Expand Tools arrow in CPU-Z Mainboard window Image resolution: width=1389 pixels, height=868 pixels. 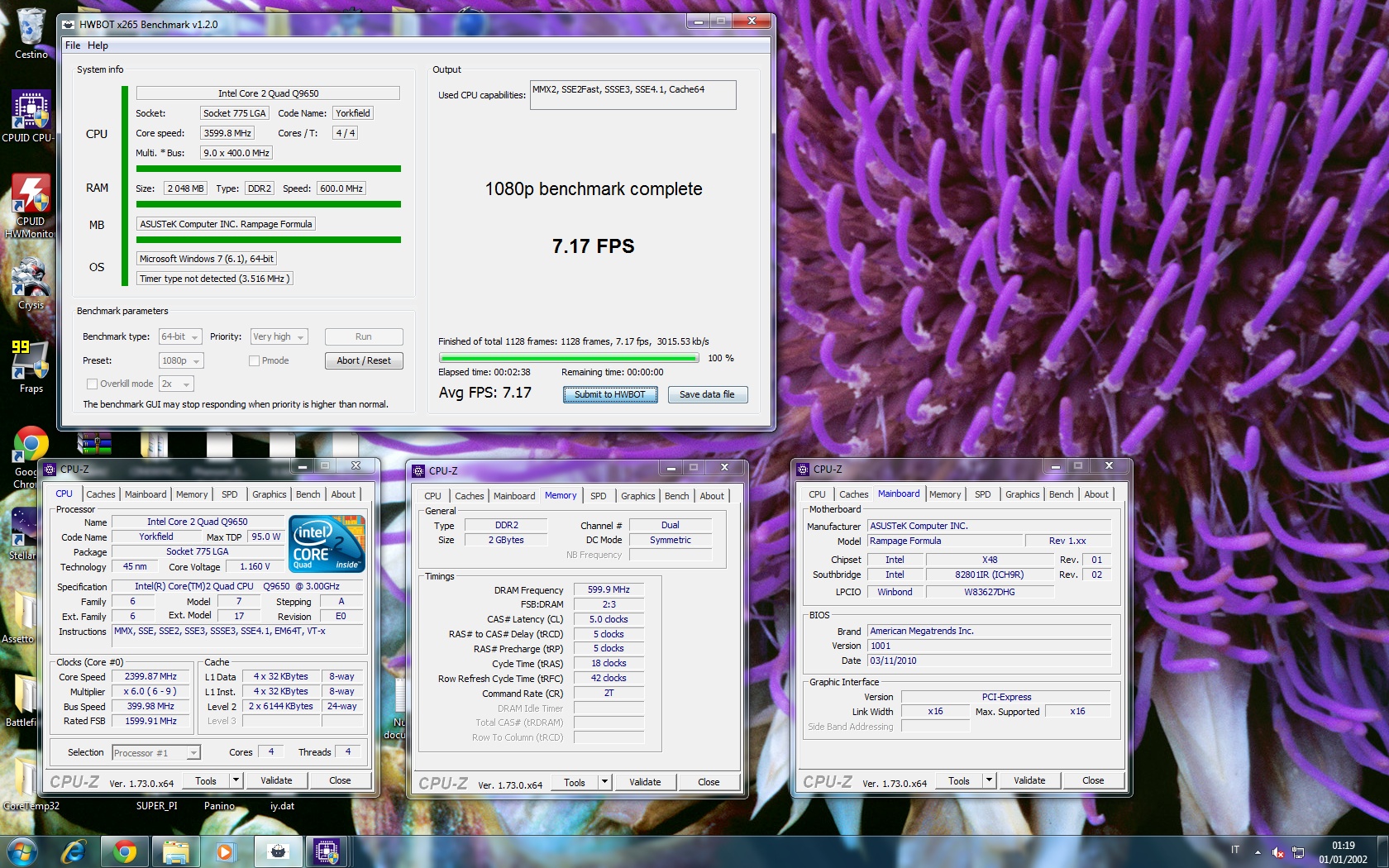pos(989,780)
